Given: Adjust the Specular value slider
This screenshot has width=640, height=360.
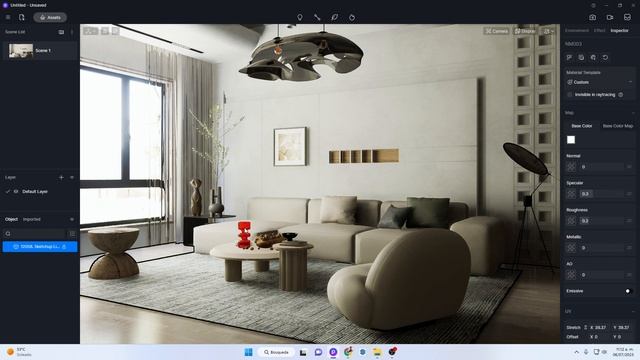Looking at the screenshot, I should (602, 194).
